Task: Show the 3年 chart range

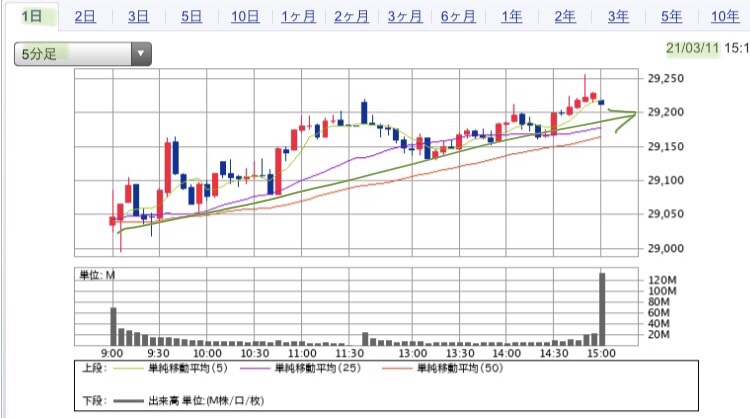Action: tap(618, 17)
